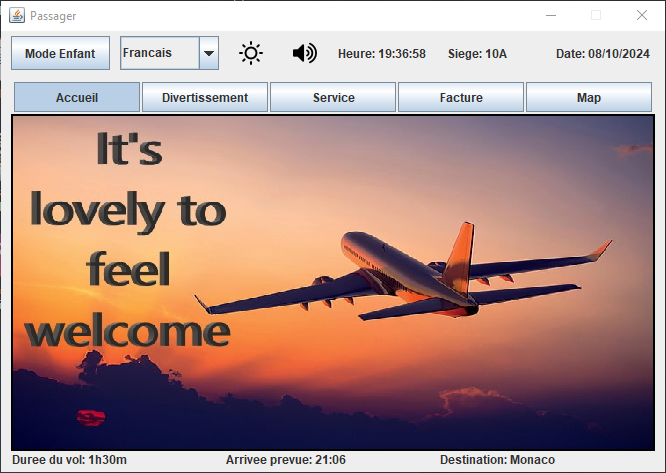Image resolution: width=666 pixels, height=473 pixels.
Task: Click the Heure: 19:36:58 label
Action: pos(382,54)
